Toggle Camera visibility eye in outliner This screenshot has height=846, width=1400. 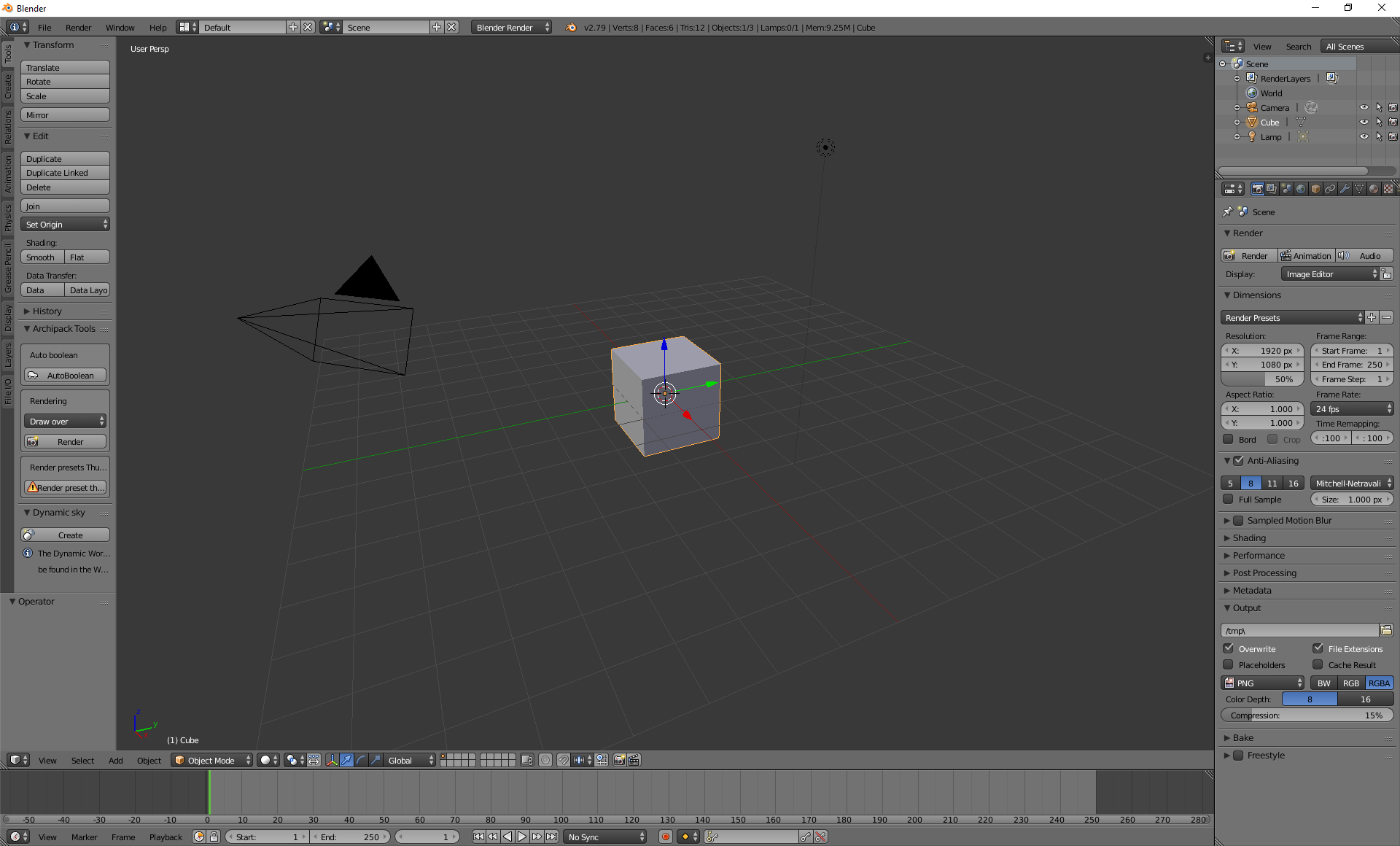(x=1364, y=107)
